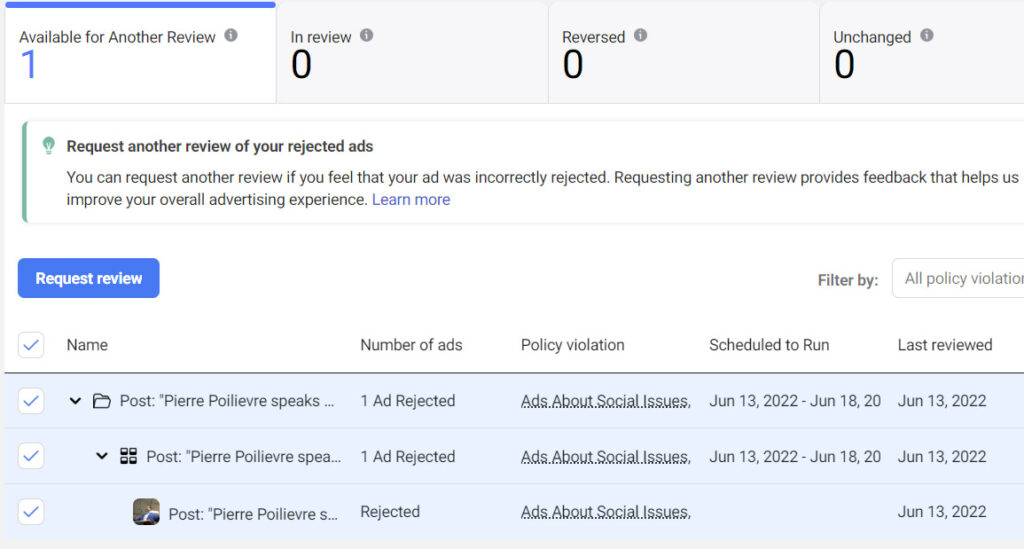The image size is (1024, 549).
Task: Open the Pierre Poilievre ad thumbnail
Action: click(146, 512)
